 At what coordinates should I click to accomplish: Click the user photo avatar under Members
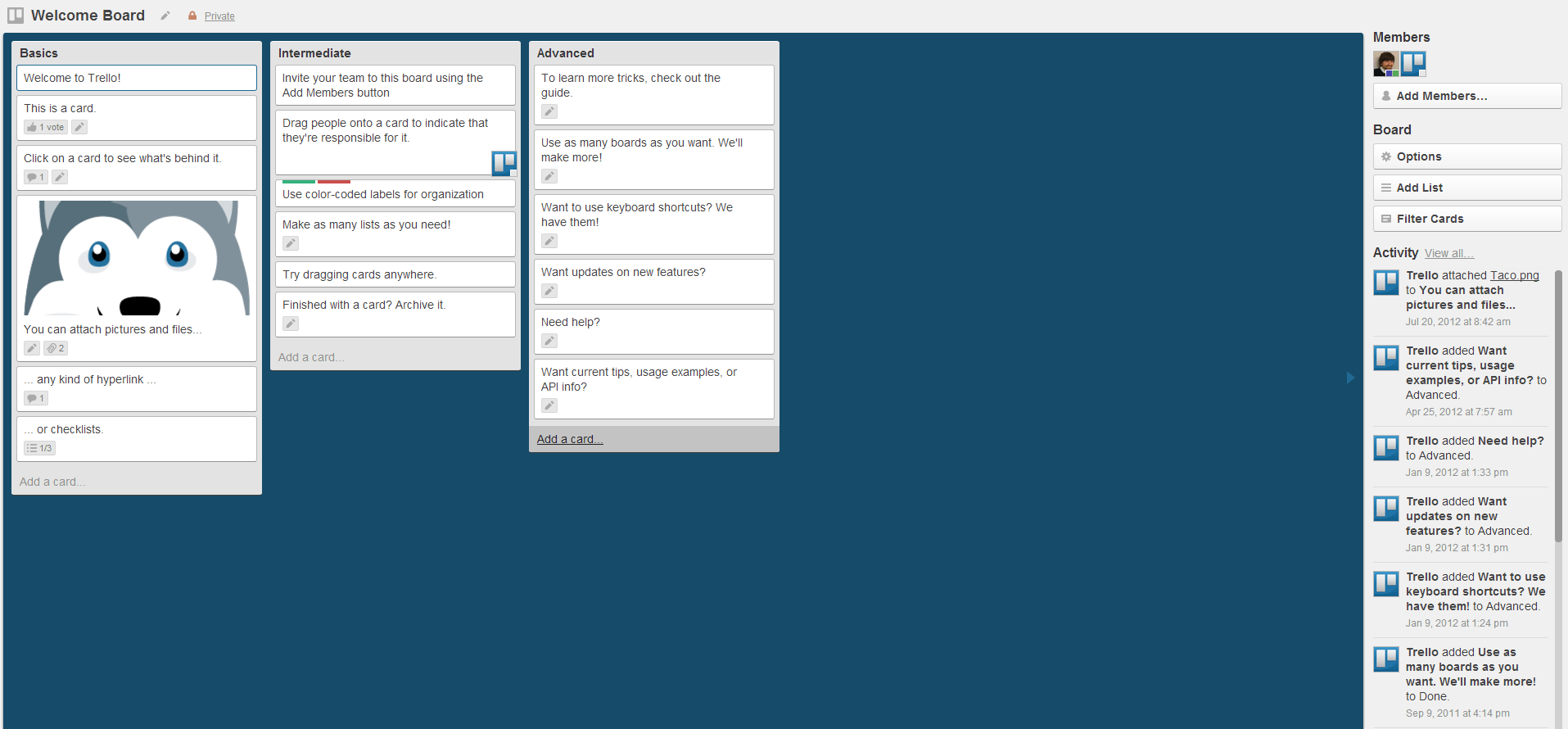click(x=1385, y=64)
